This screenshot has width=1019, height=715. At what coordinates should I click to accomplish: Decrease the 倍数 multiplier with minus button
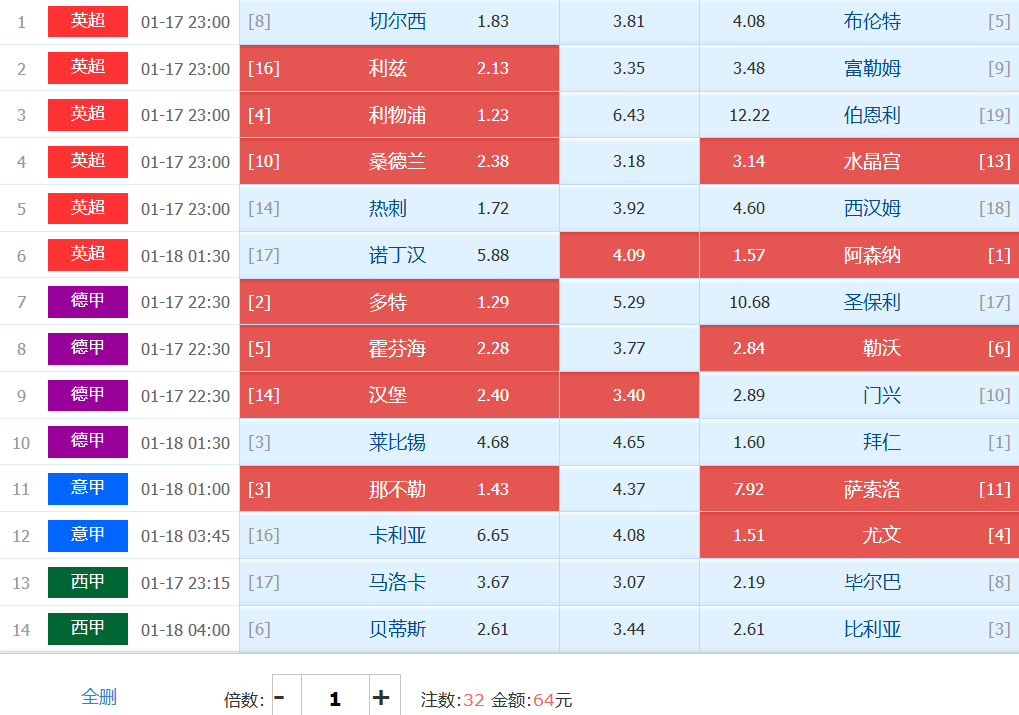pyautogui.click(x=280, y=698)
